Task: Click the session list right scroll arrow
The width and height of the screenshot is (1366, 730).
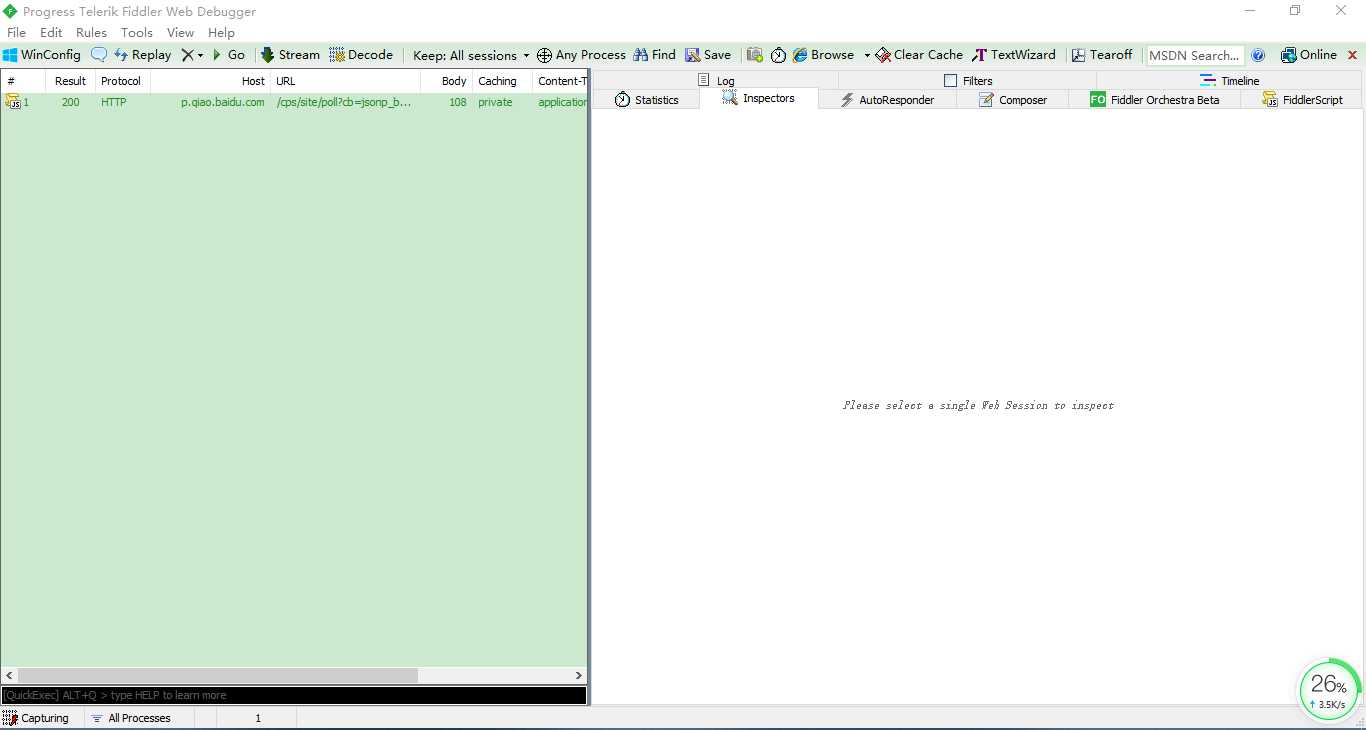Action: pos(578,676)
